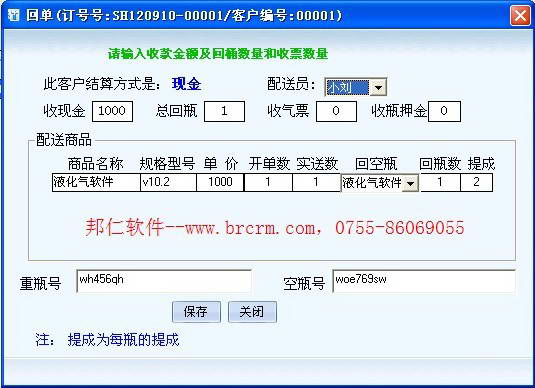Click the 单价 cell with 1000
This screenshot has width=535, height=388.
[220, 182]
